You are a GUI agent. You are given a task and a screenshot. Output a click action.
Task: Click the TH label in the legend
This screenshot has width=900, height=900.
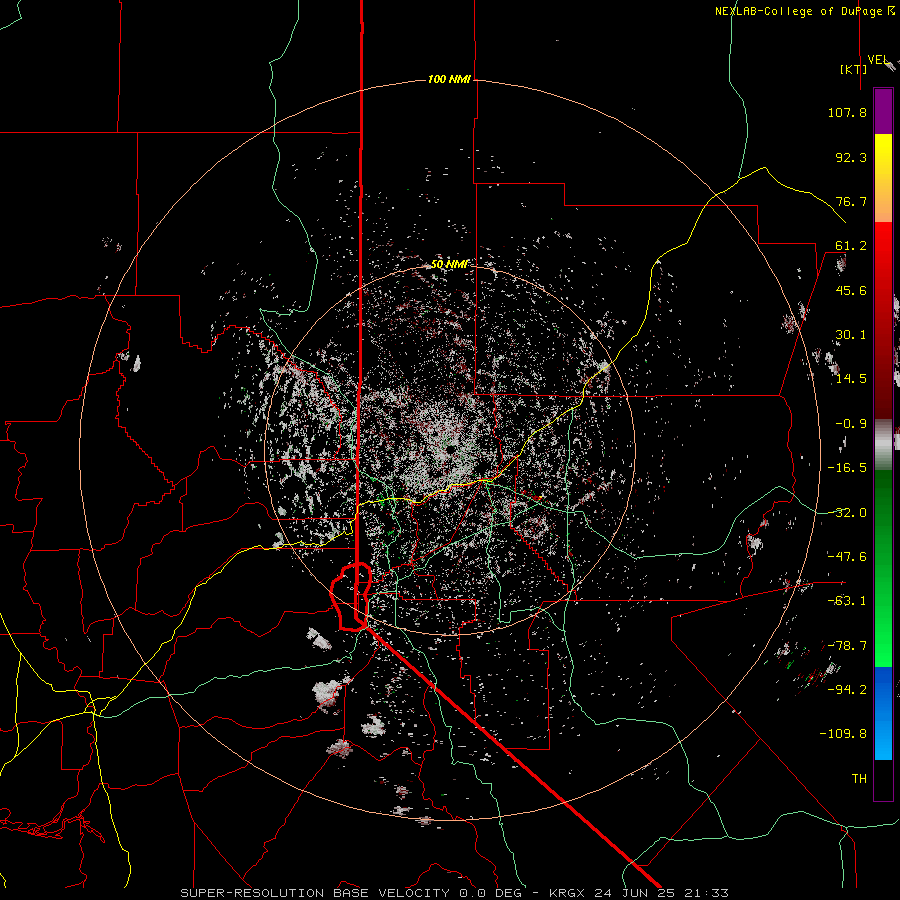coord(859,779)
